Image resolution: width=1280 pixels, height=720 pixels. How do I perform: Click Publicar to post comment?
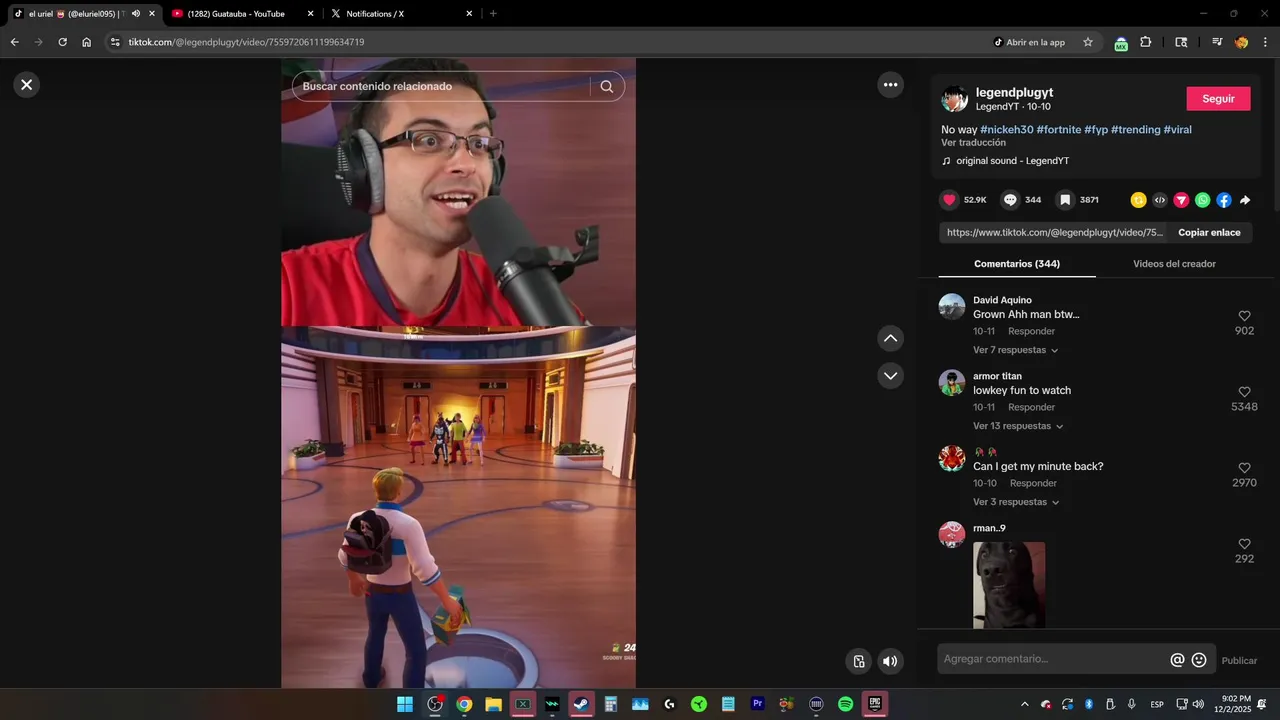coord(1239,660)
